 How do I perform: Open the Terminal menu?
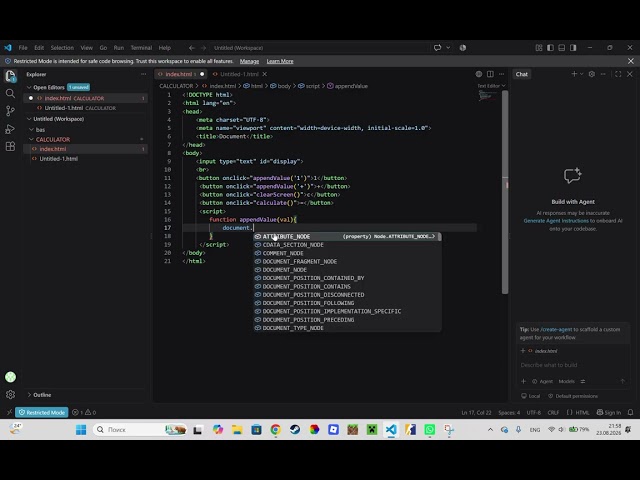point(141,48)
